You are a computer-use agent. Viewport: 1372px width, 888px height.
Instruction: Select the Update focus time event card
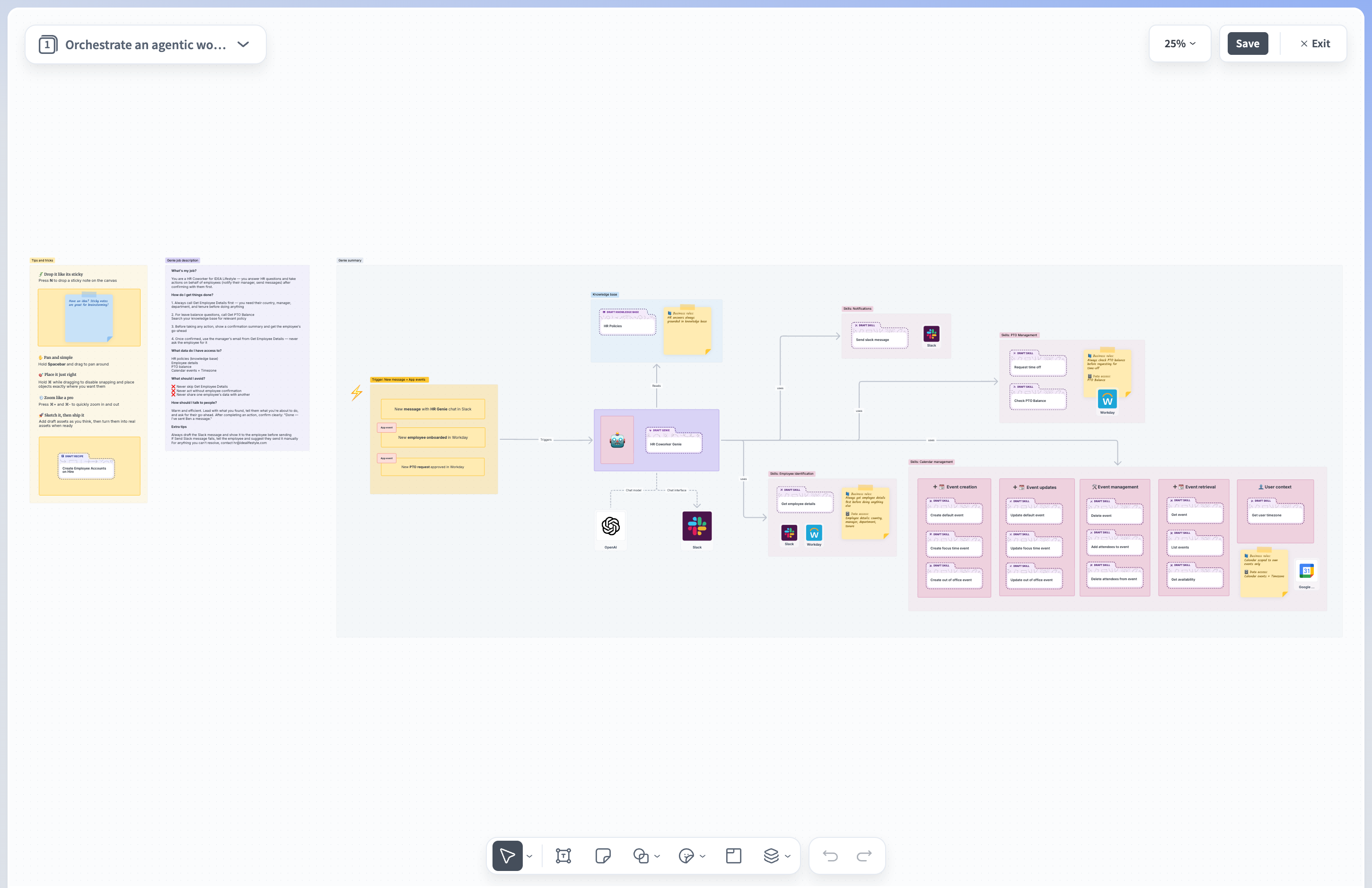[x=1034, y=544]
